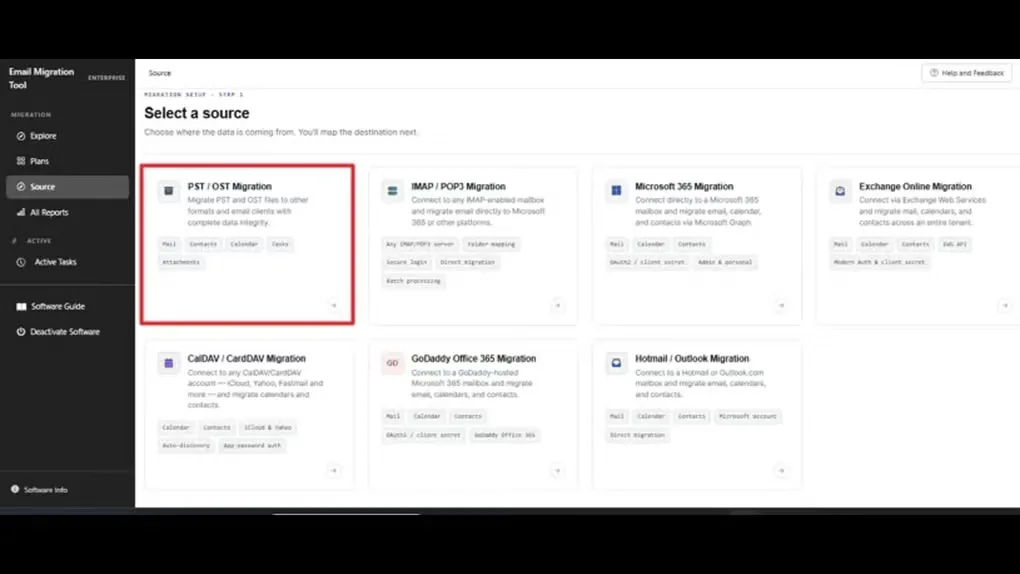Click the Any IMAP/POP3 server tag
Screen dimensions: 1020x574
click(420, 244)
